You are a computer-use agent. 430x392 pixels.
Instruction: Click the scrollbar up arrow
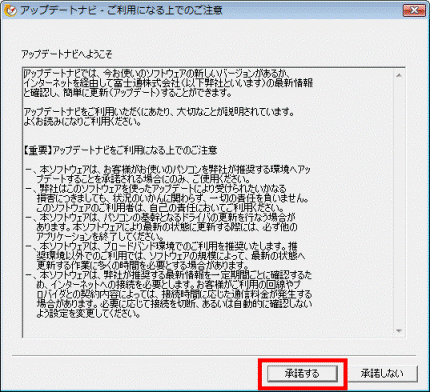pos(399,76)
